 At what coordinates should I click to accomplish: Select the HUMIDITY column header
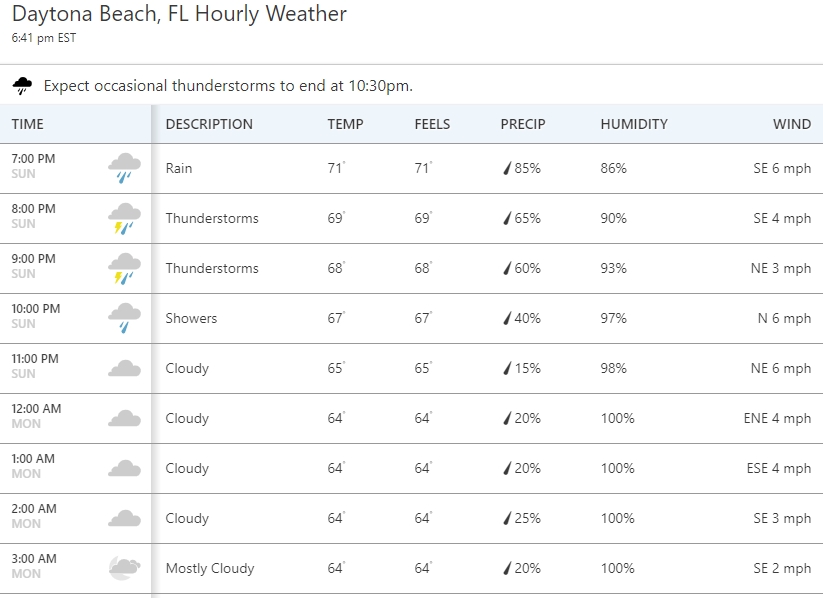coord(634,124)
